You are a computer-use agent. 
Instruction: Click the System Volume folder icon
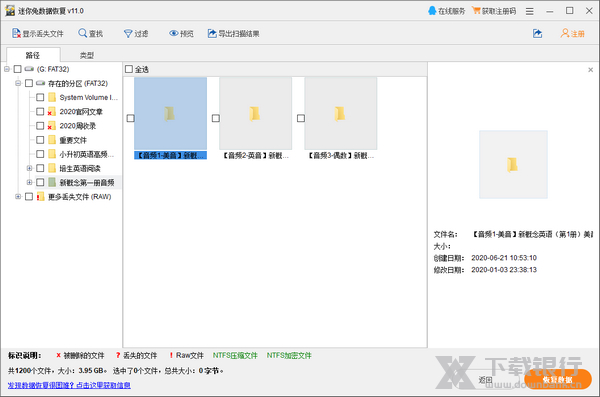tap(52, 97)
